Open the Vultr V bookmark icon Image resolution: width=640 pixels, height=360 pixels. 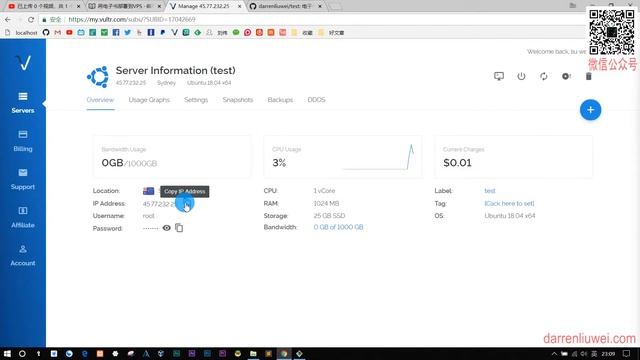(174, 32)
